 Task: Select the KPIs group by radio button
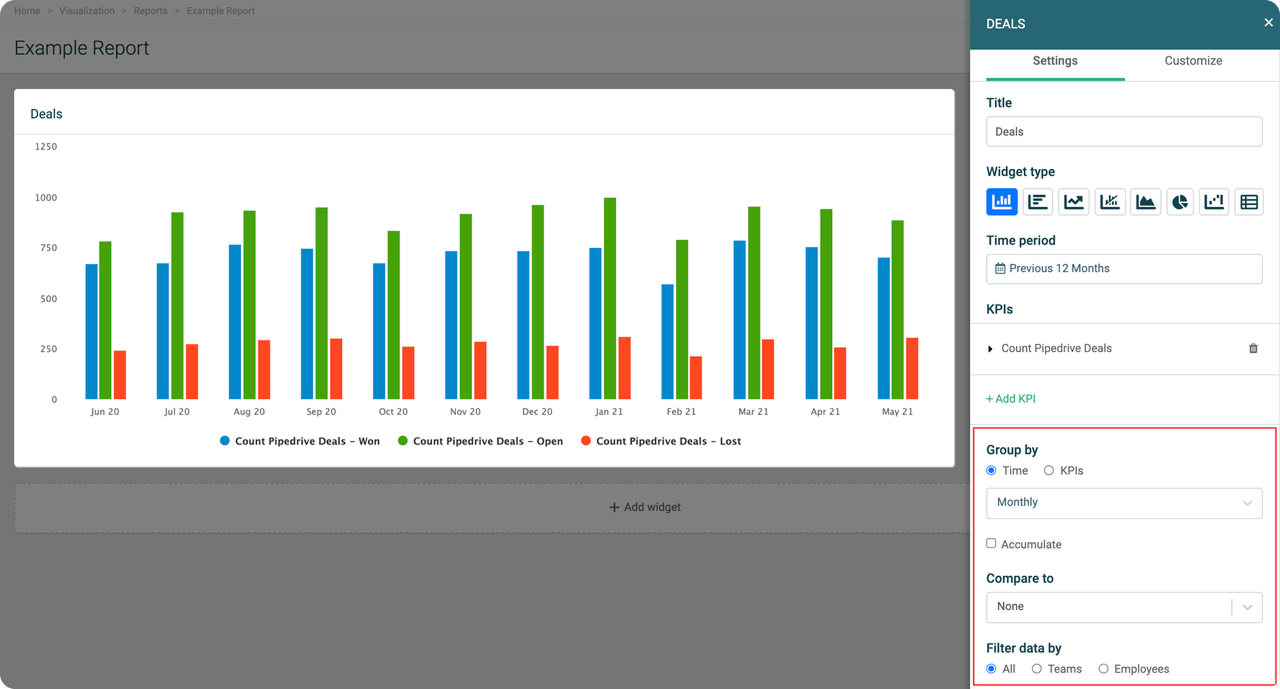[x=1049, y=471]
